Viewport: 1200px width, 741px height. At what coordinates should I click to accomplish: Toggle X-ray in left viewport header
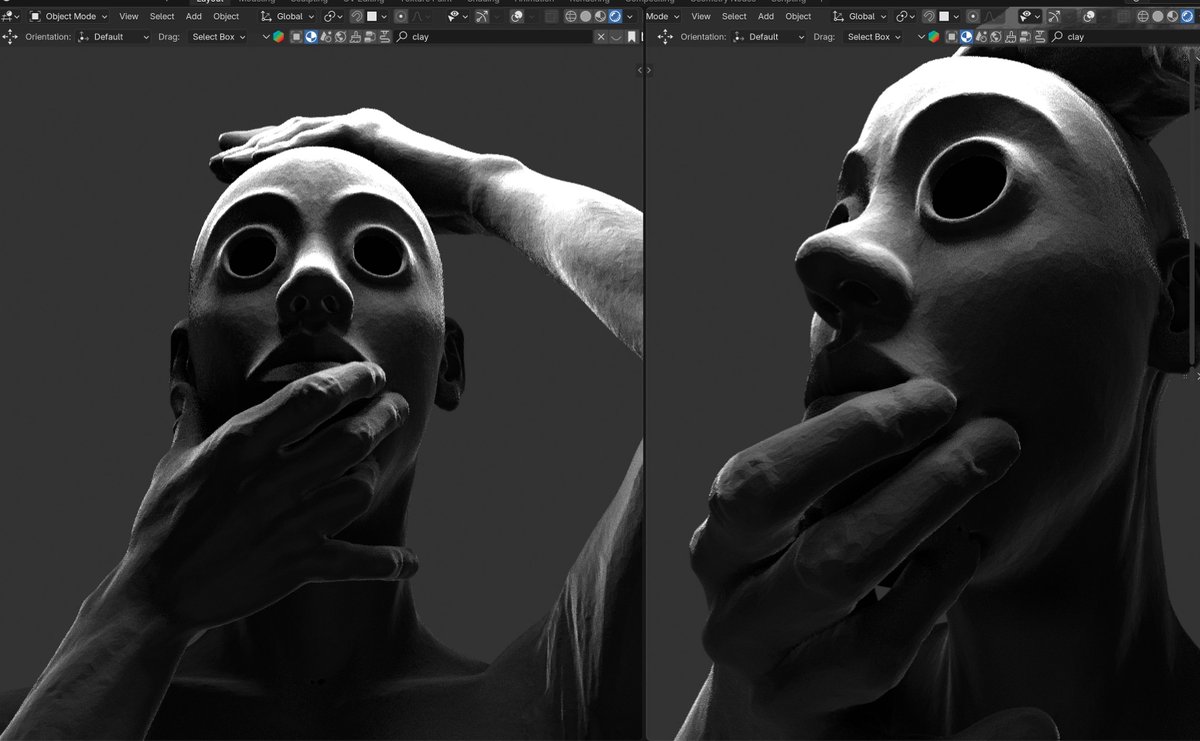click(551, 16)
